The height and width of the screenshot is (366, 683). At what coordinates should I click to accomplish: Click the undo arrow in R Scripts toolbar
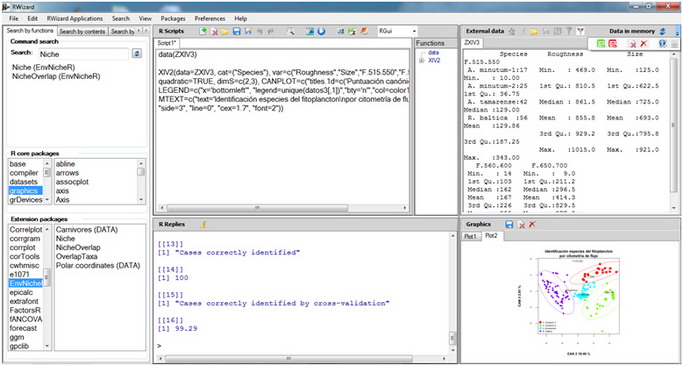click(x=260, y=31)
